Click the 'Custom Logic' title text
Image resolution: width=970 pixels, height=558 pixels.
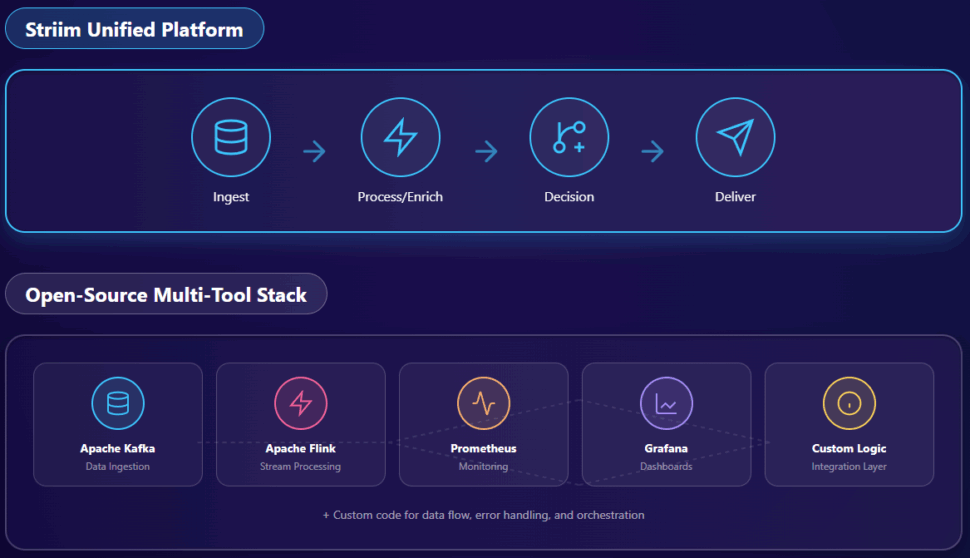(x=849, y=449)
